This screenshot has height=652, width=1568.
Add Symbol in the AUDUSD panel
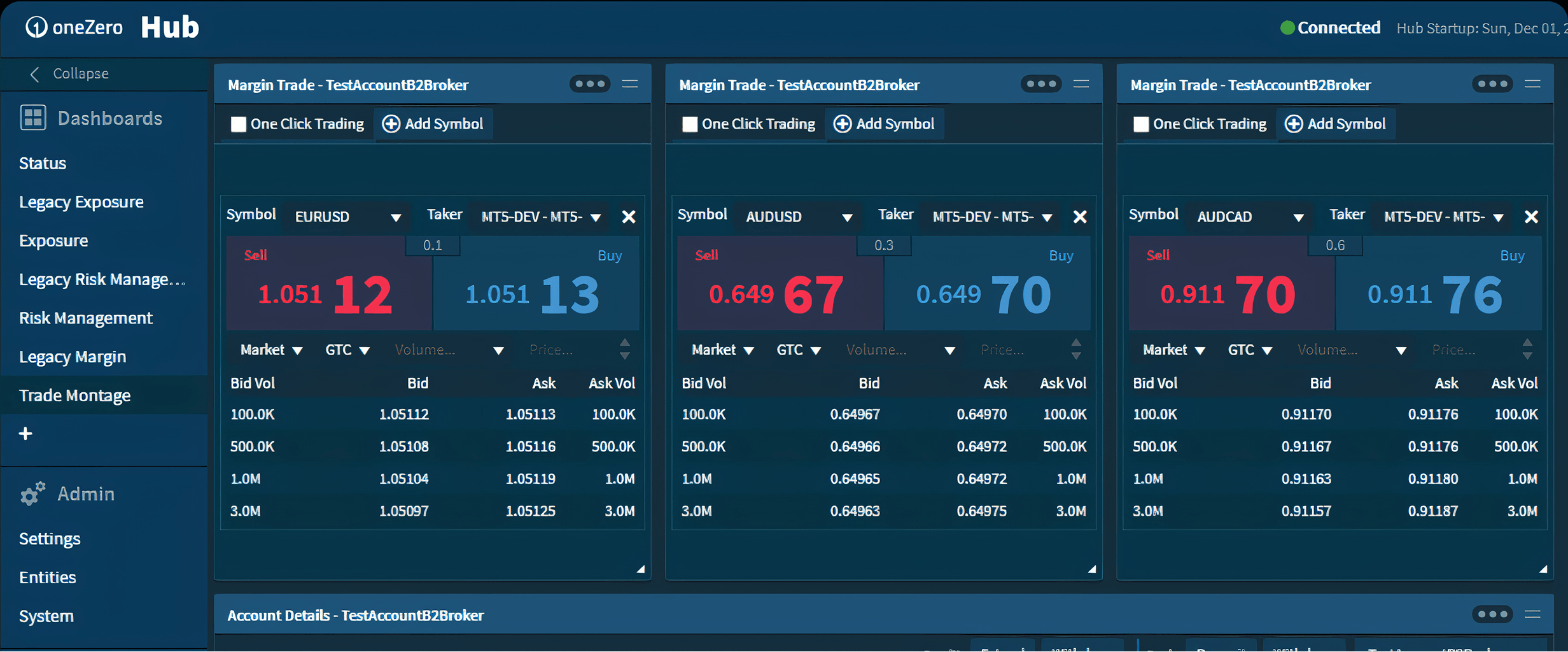tap(884, 124)
